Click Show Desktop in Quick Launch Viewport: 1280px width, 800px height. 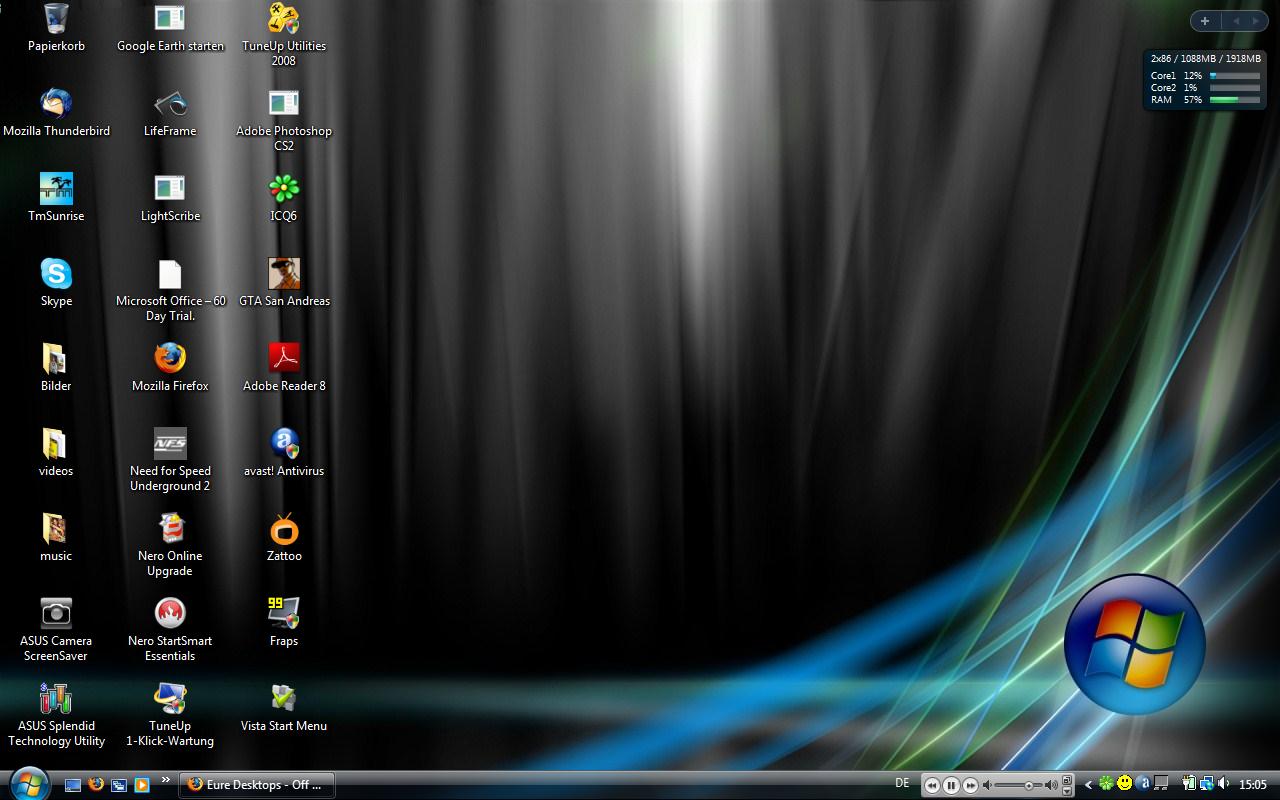73,785
